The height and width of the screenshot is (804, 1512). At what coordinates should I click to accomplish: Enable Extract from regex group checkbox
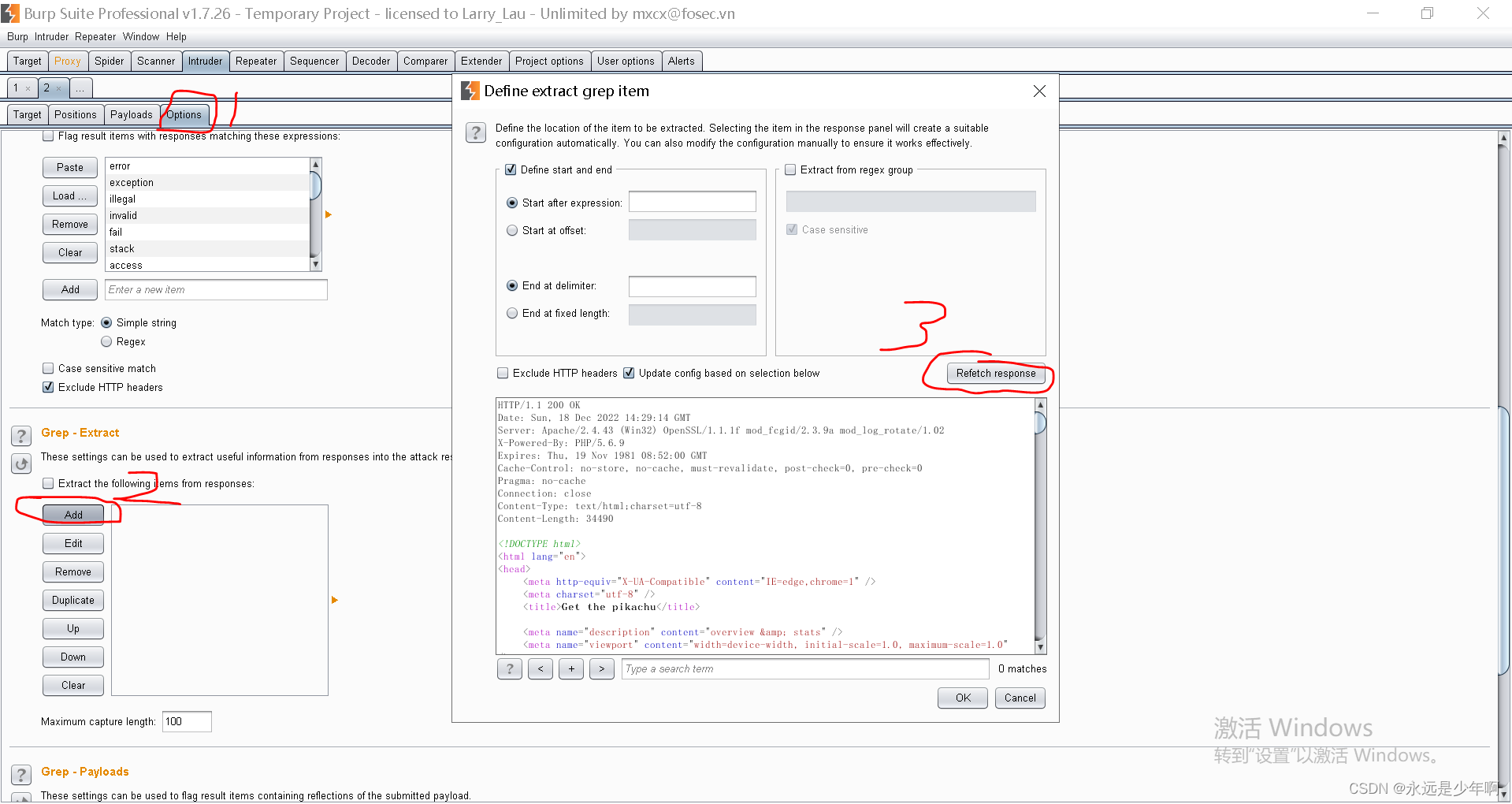(x=790, y=169)
